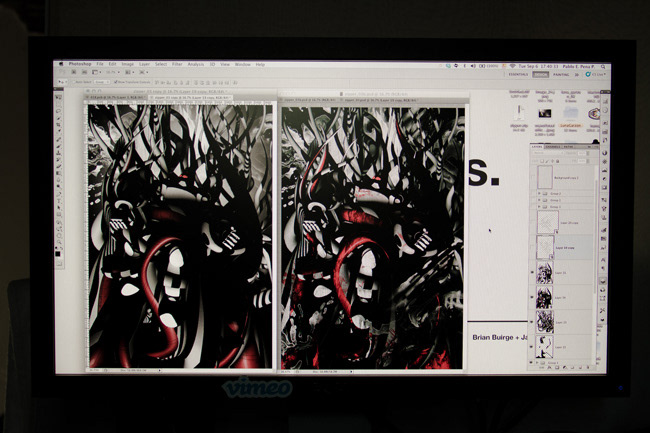Screen dimensions: 650x433
Task: Click the Spotlight magnifier icon
Action: [x=604, y=66]
